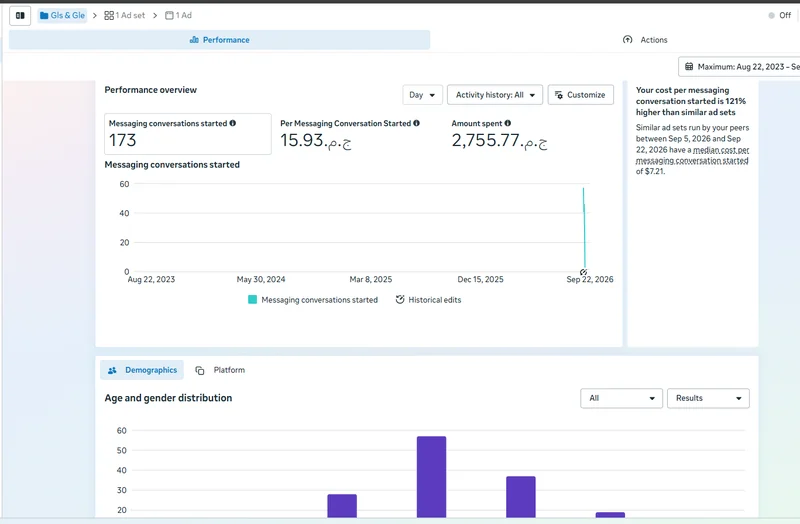The height and width of the screenshot is (524, 800).
Task: Open the 1 Ad breadcrumb
Action: [x=178, y=15]
